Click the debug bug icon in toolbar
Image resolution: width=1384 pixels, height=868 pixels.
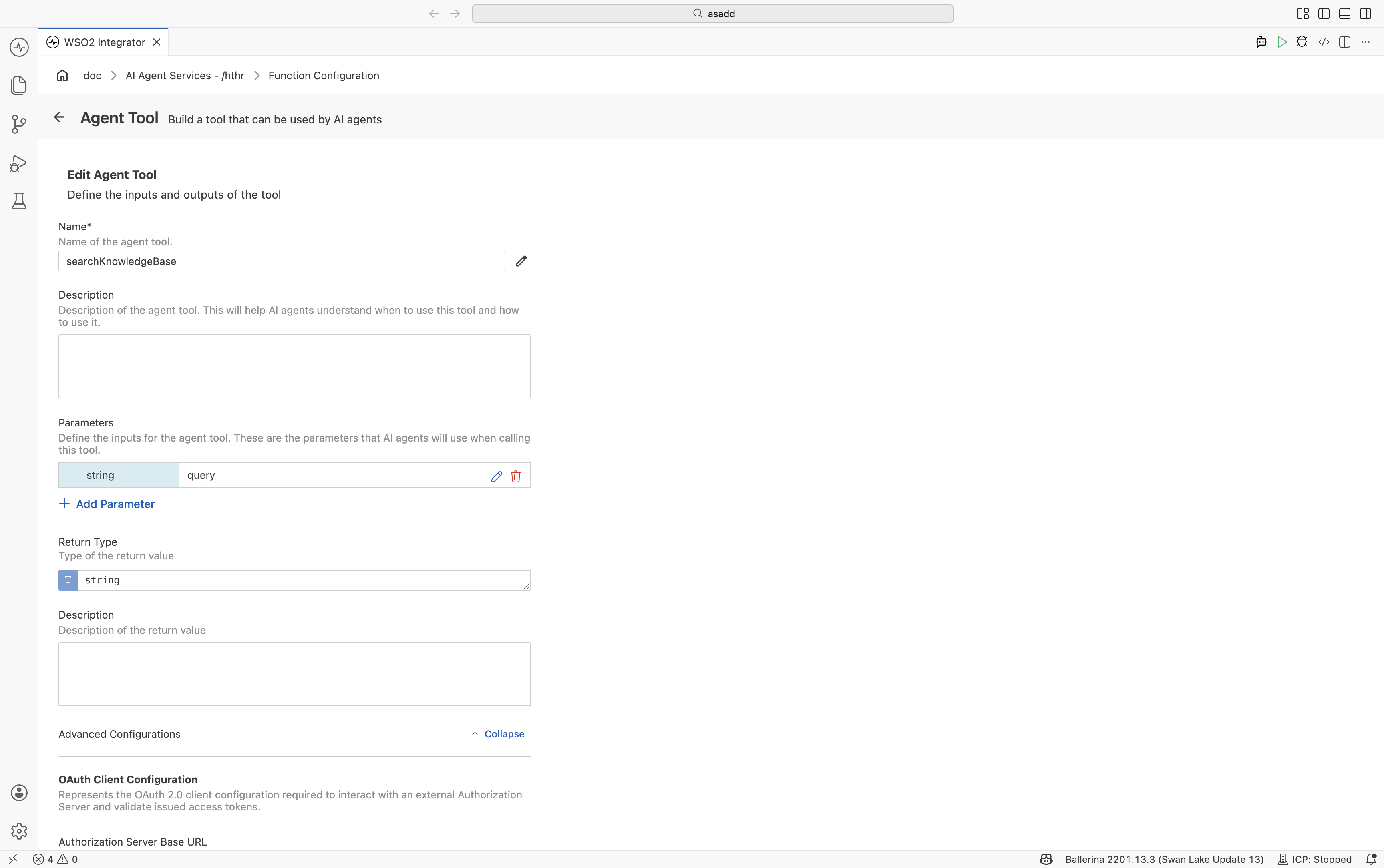pos(1302,42)
